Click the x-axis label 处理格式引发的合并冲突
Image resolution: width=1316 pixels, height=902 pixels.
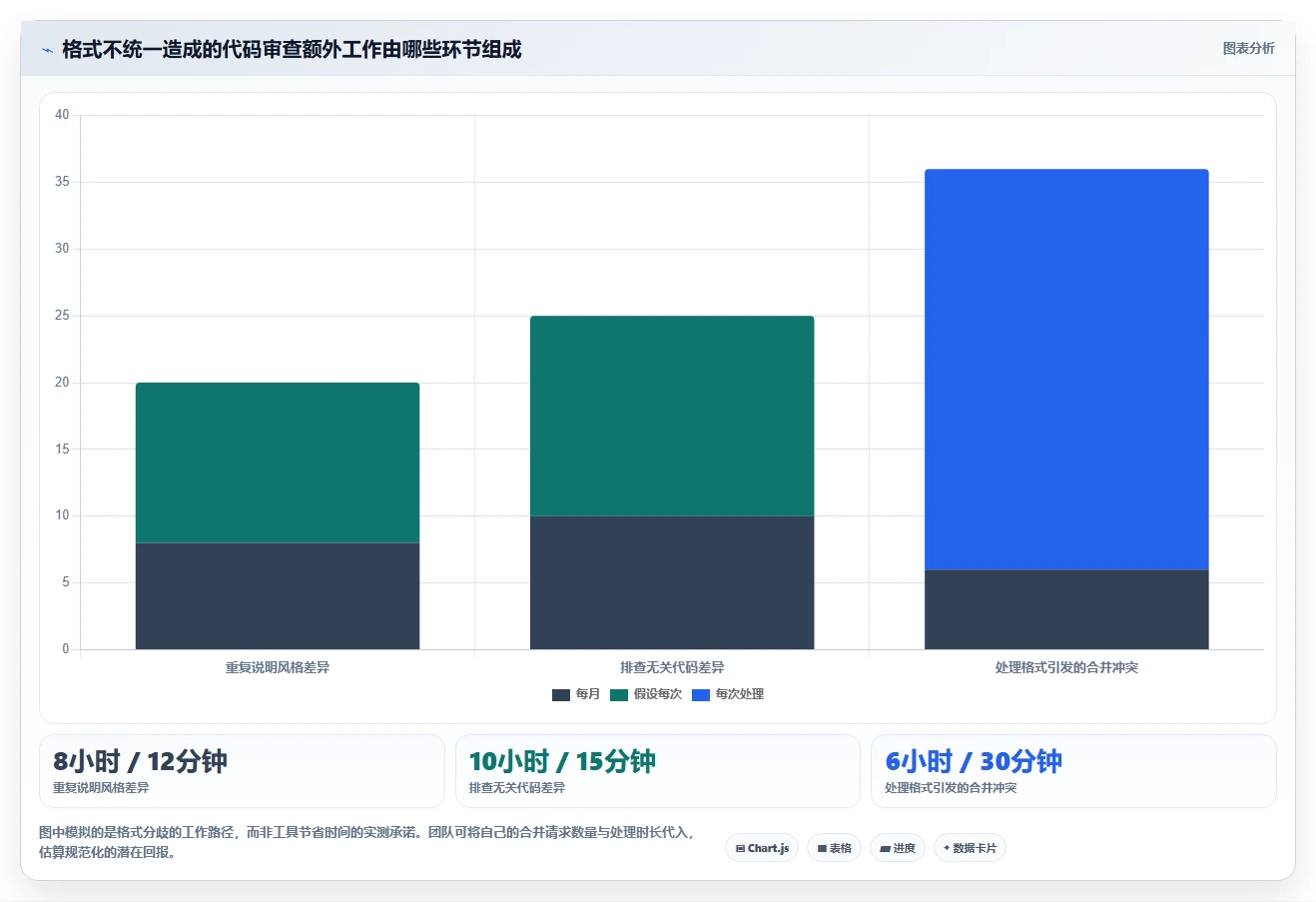coord(1066,667)
